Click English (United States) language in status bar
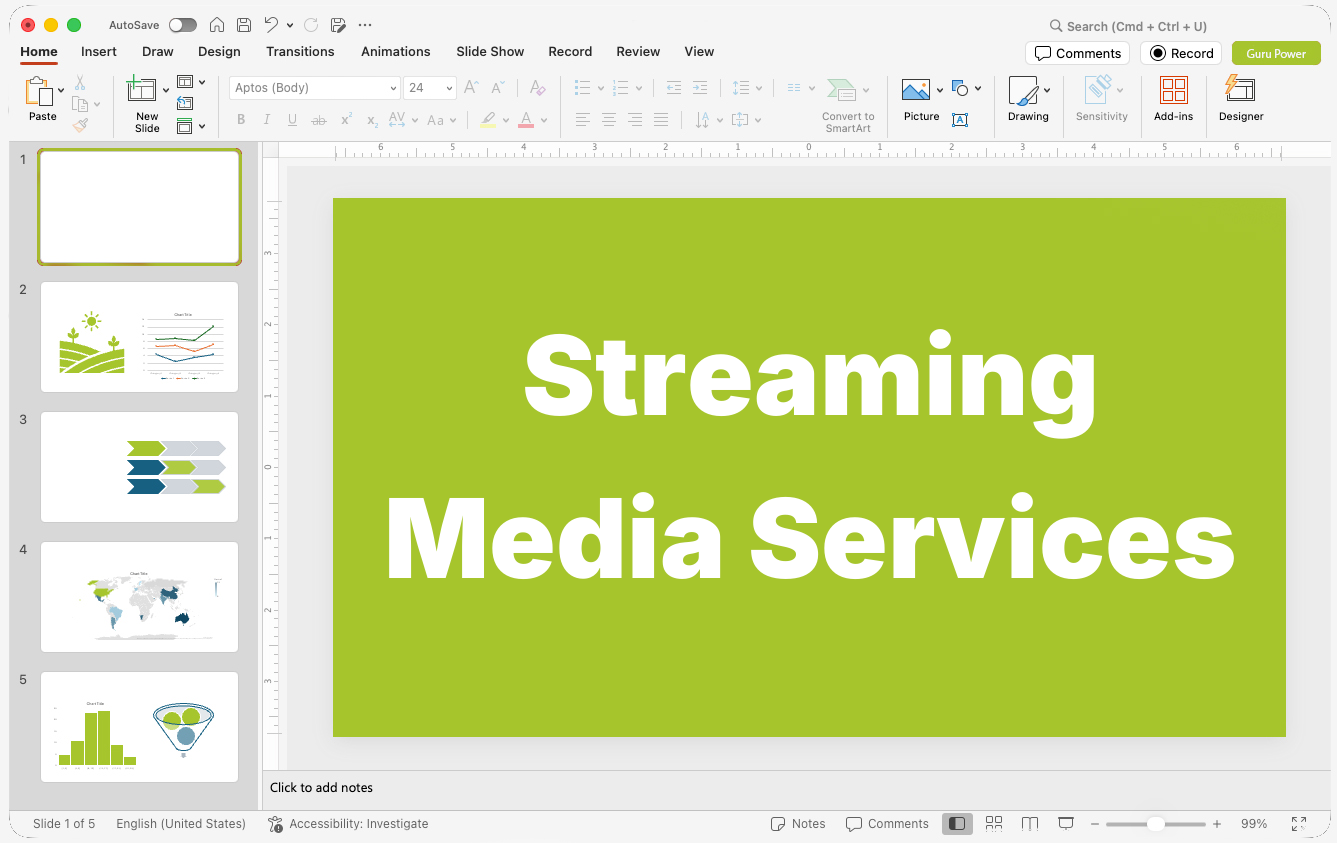1337x843 pixels. (x=181, y=824)
